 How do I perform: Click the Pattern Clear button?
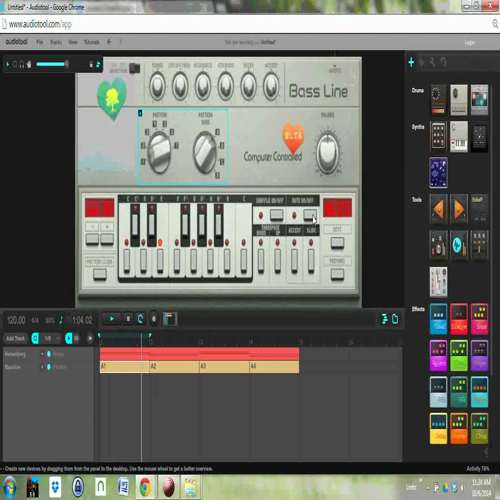click(x=100, y=274)
